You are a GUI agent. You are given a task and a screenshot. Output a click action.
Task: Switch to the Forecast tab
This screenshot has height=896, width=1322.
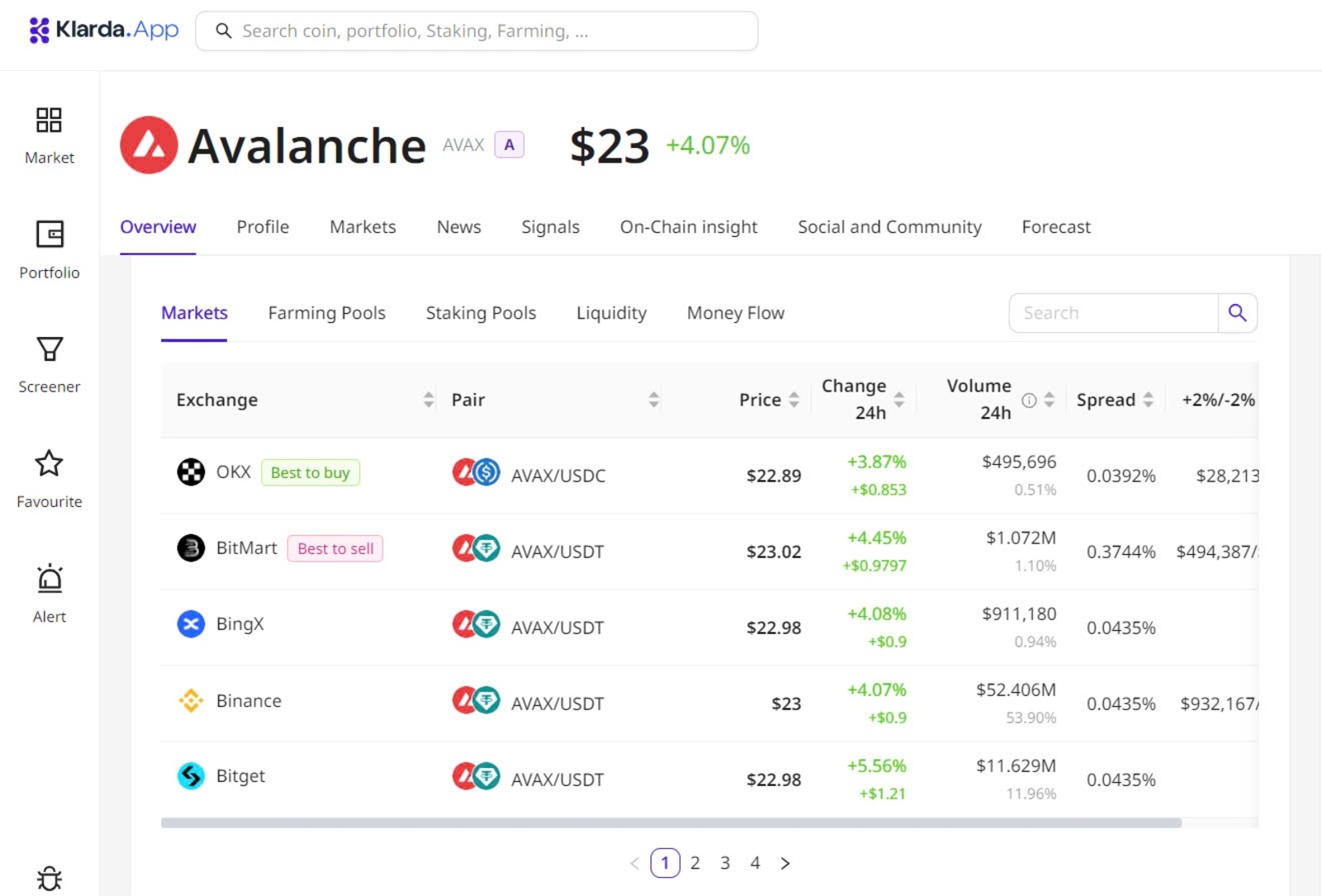[1056, 227]
